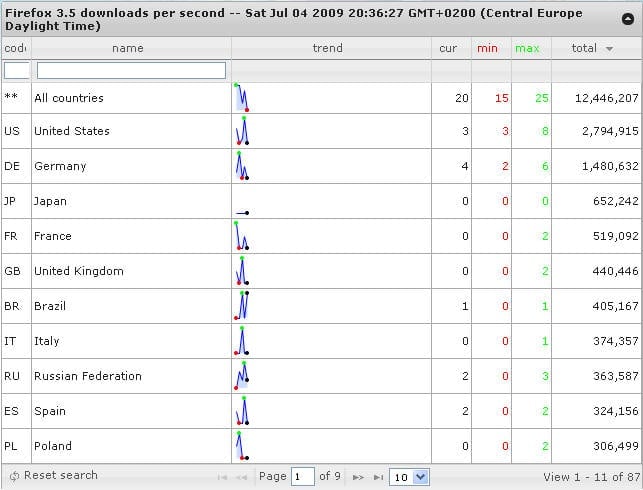Select the Germany name cell
643x490 pixels.
(131, 166)
